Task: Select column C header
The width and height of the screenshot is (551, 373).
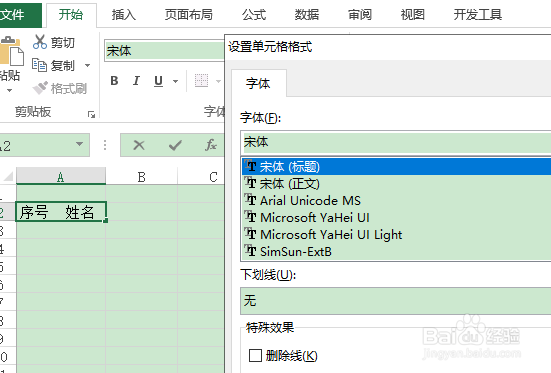Action: [x=201, y=176]
